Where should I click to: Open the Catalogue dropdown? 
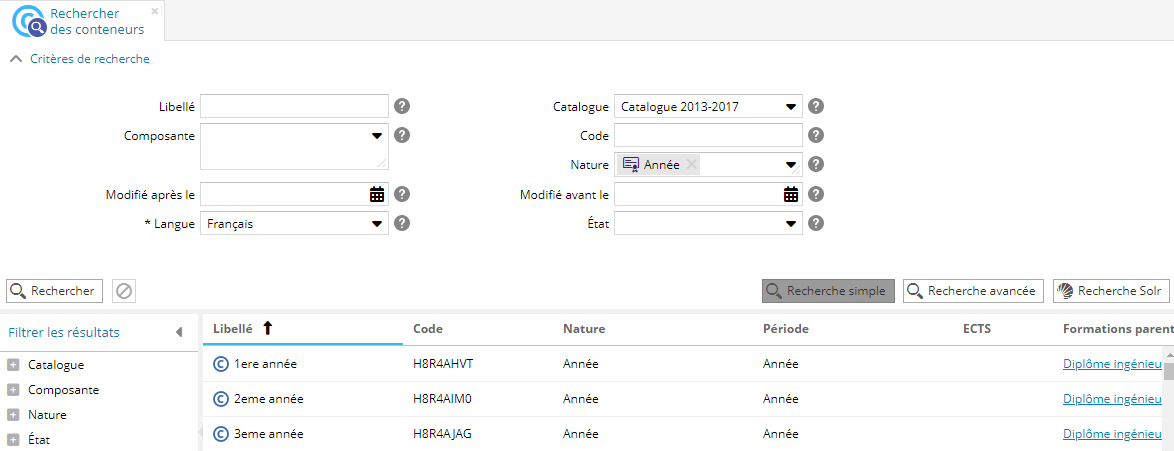pos(791,107)
